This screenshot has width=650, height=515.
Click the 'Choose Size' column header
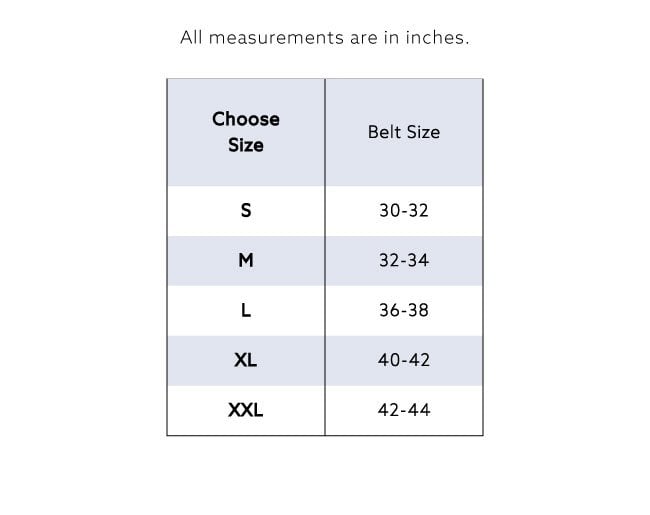pos(246,132)
